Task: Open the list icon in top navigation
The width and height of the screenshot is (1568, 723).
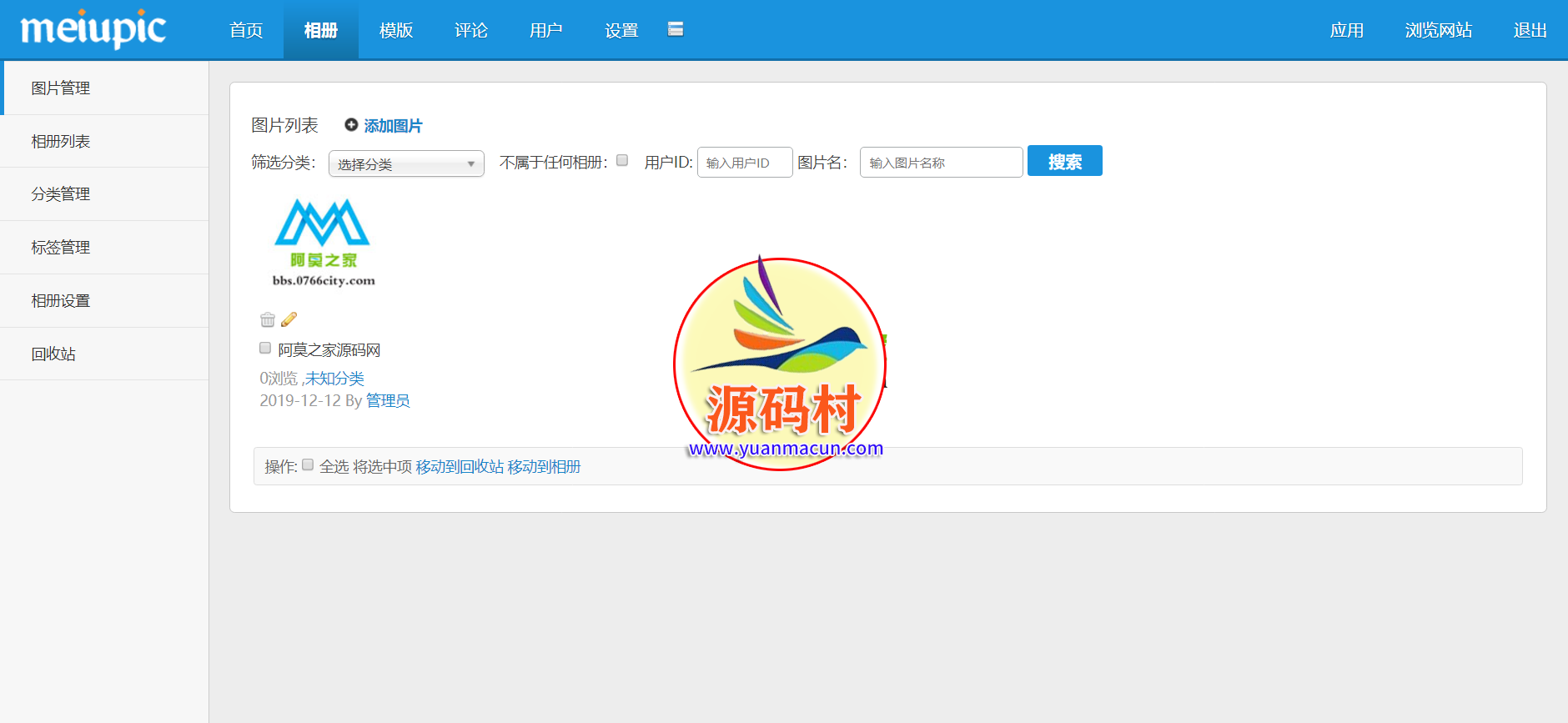Action: pos(676,30)
